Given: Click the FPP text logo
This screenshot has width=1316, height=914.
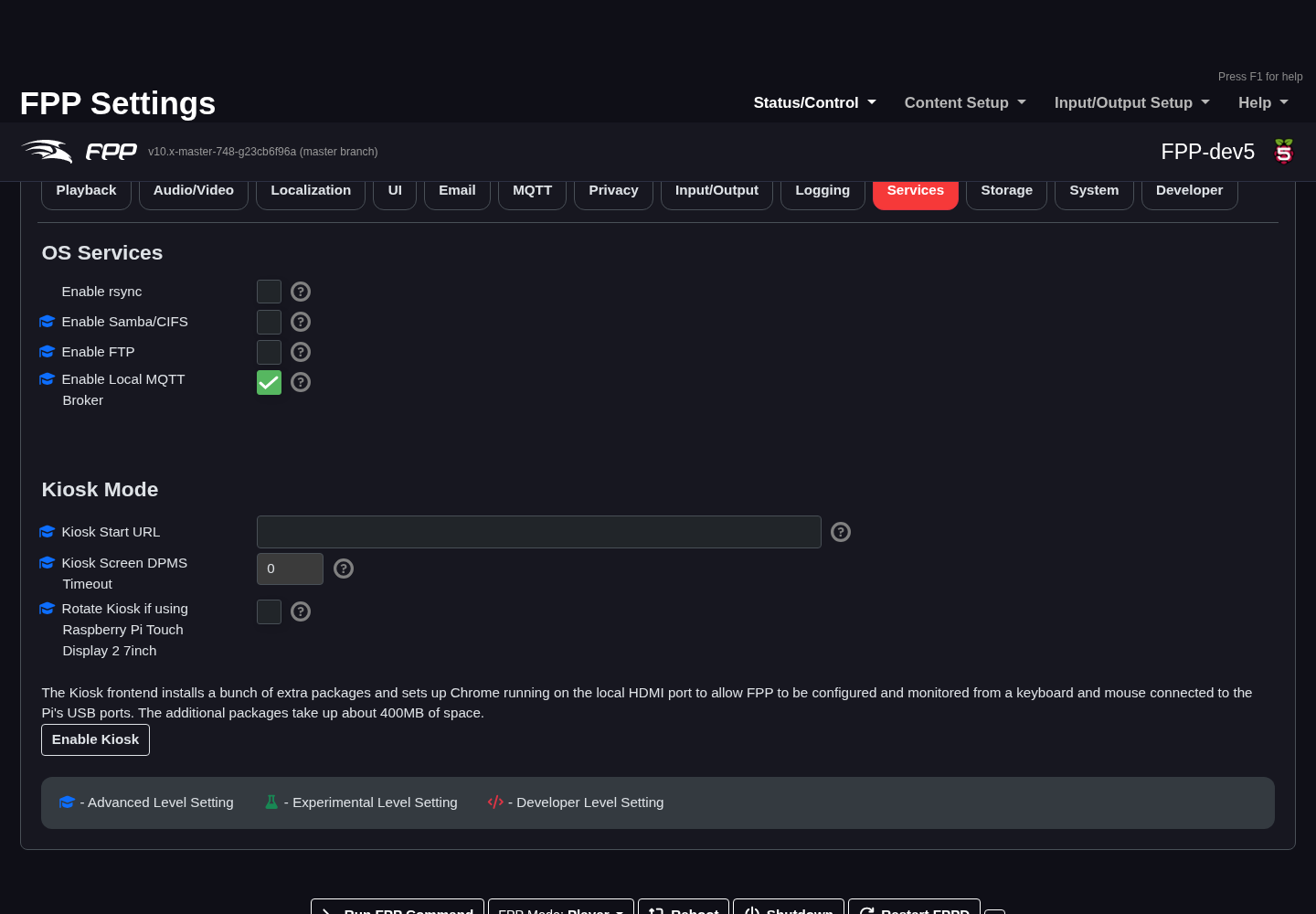Looking at the screenshot, I should click(x=111, y=152).
